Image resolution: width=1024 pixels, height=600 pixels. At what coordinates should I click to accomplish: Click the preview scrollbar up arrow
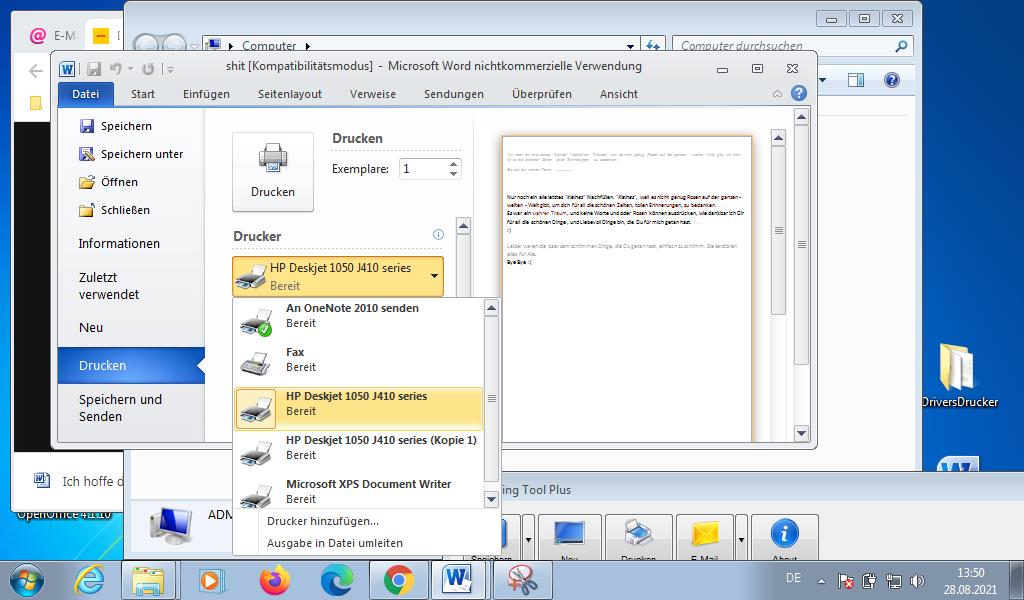click(778, 138)
